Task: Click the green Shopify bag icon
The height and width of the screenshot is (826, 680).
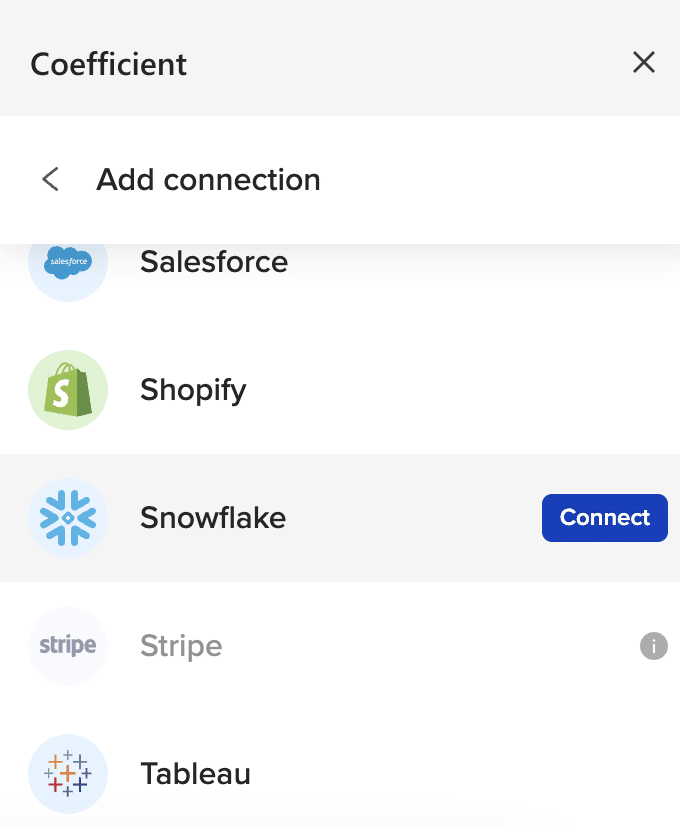Action: [x=68, y=389]
